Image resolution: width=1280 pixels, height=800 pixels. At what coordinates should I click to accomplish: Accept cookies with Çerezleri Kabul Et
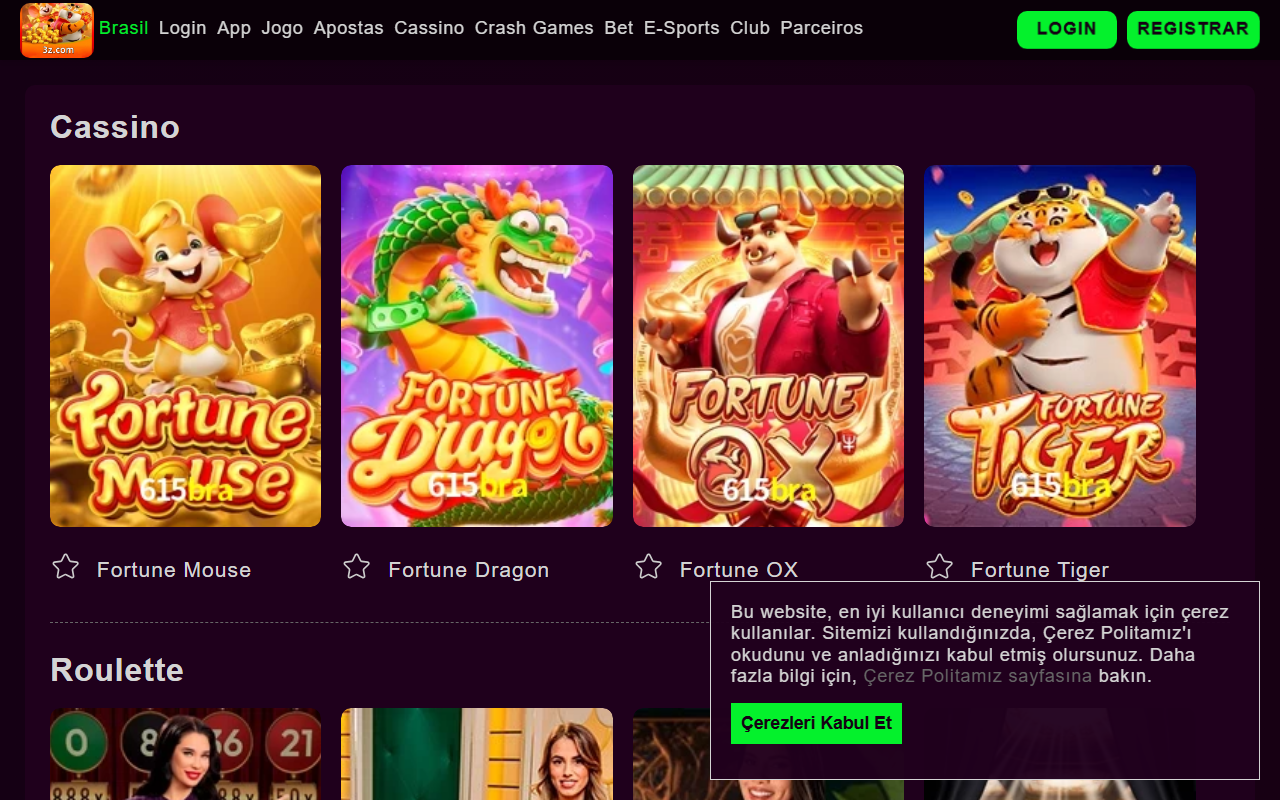tap(816, 723)
